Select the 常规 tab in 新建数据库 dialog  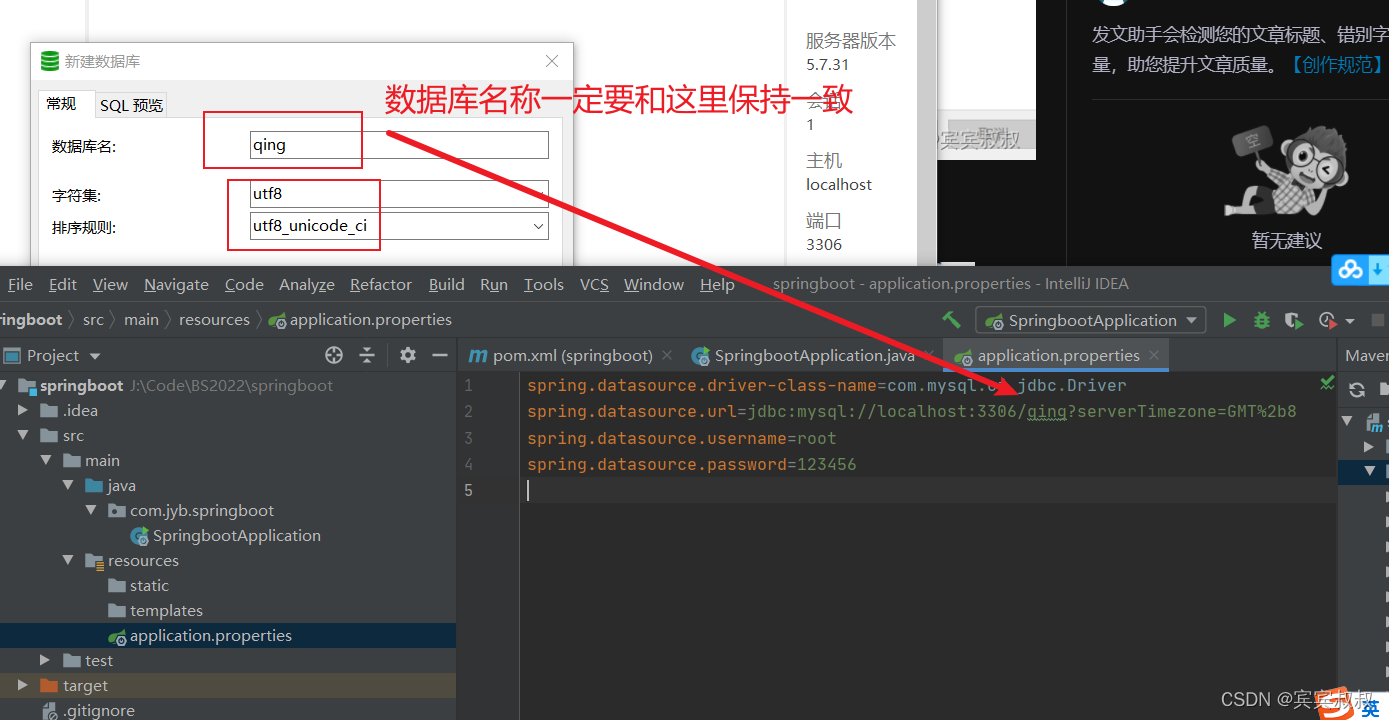pos(61,104)
